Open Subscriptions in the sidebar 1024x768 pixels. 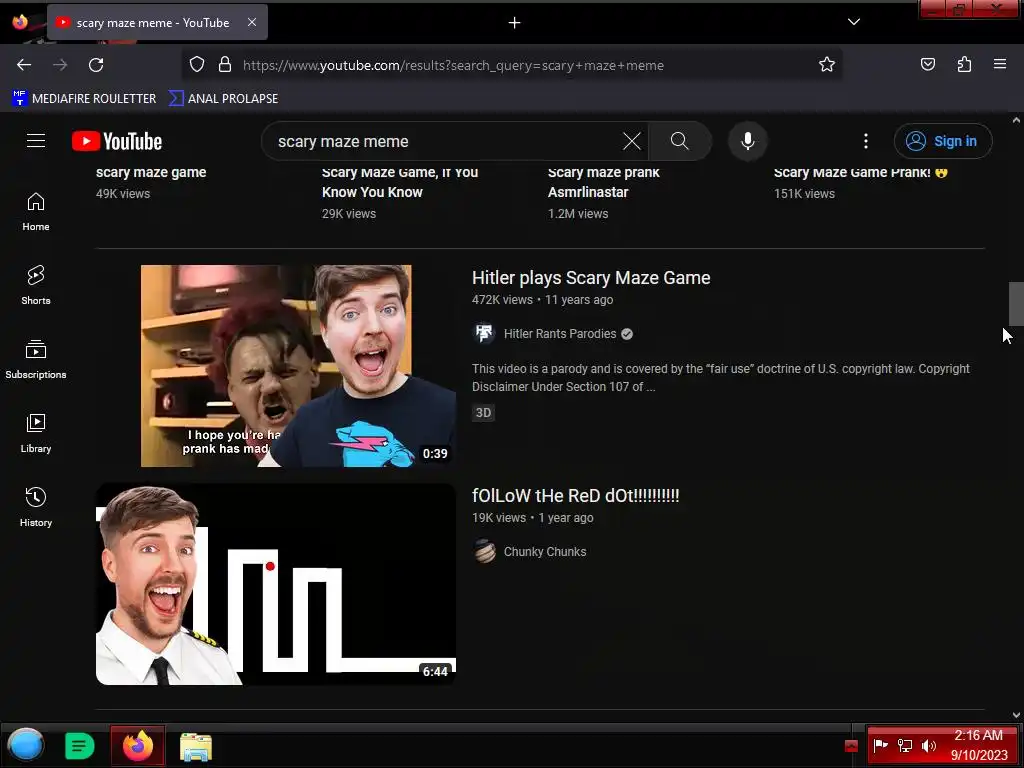(x=36, y=359)
